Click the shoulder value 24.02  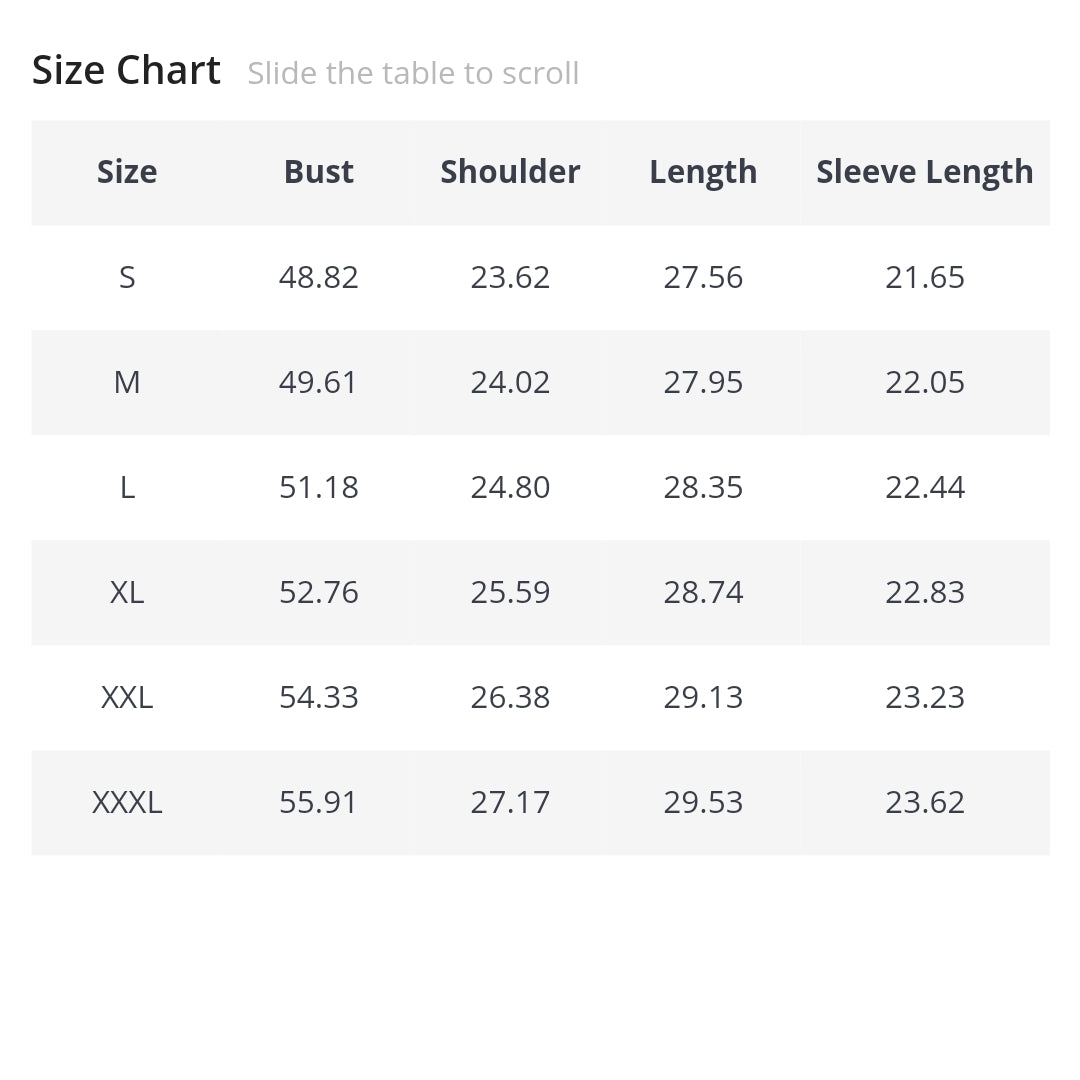tap(510, 382)
